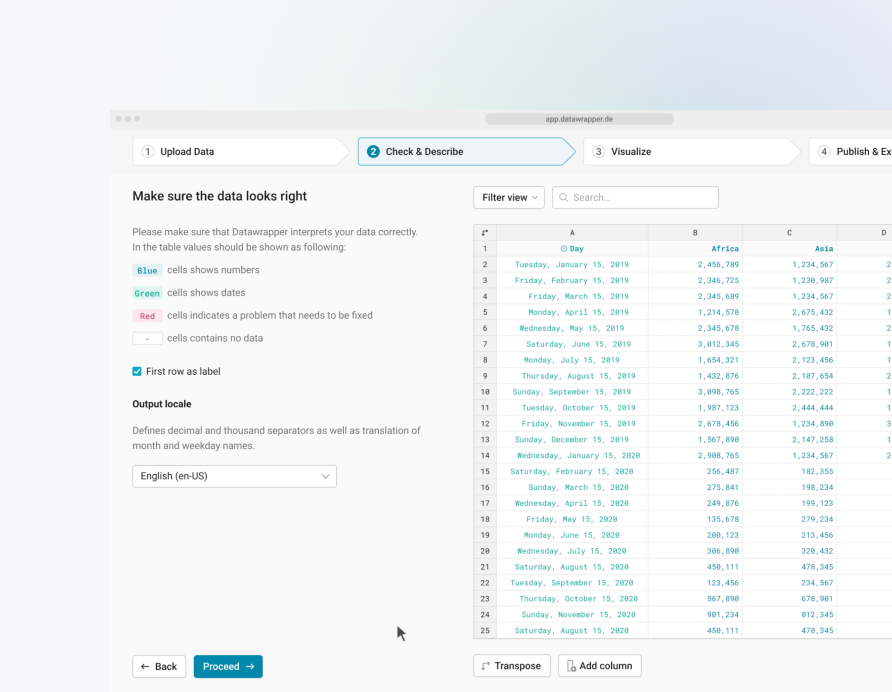Screen dimensions: 892x692
Task: Click the Back button
Action: [159, 666]
